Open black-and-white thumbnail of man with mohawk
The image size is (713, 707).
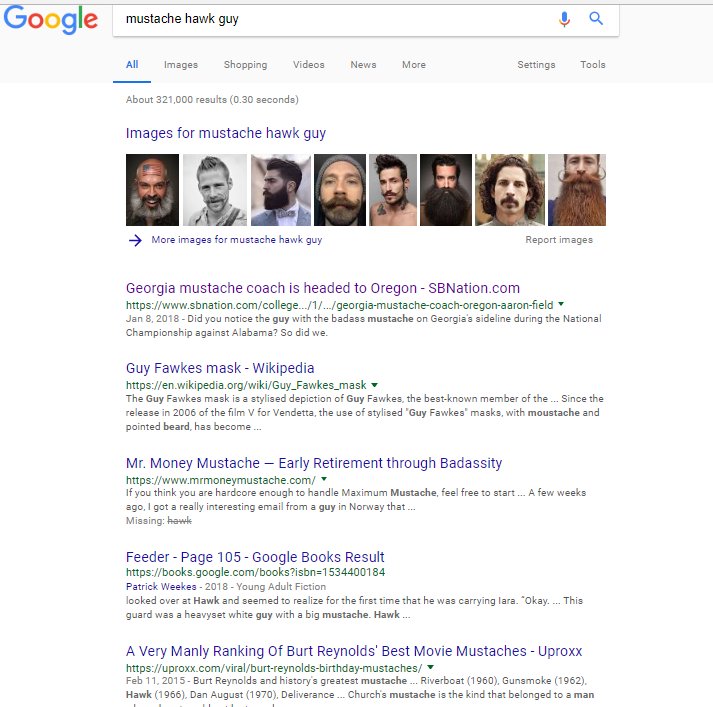click(215, 190)
